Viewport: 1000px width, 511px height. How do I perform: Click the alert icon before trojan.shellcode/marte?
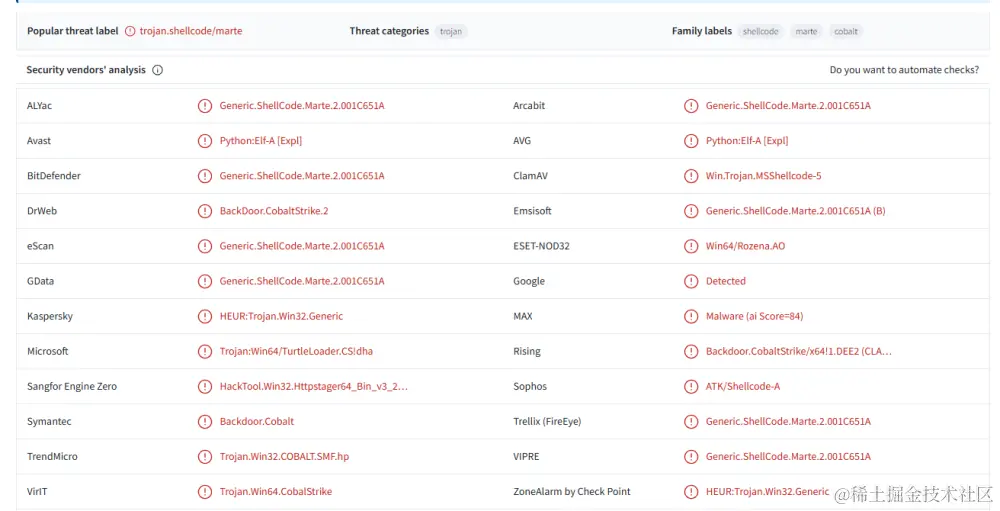tap(130, 31)
